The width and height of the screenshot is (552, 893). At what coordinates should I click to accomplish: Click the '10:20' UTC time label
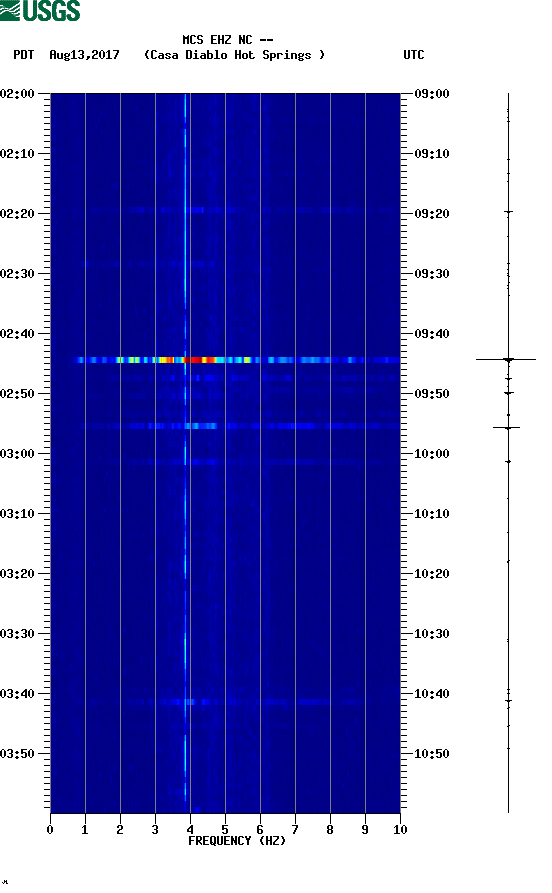click(x=432, y=574)
